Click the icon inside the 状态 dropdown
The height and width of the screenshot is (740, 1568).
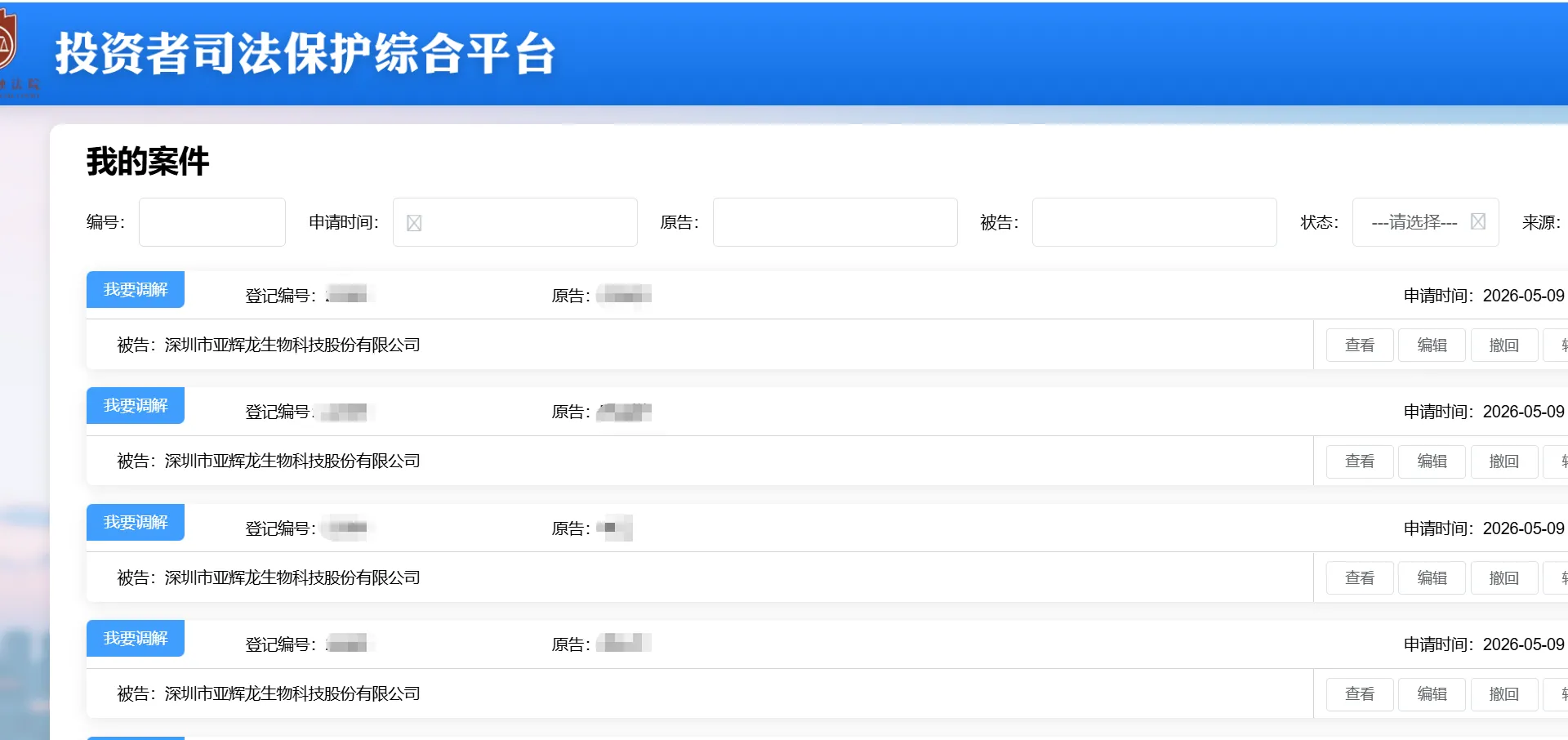pyautogui.click(x=1477, y=221)
